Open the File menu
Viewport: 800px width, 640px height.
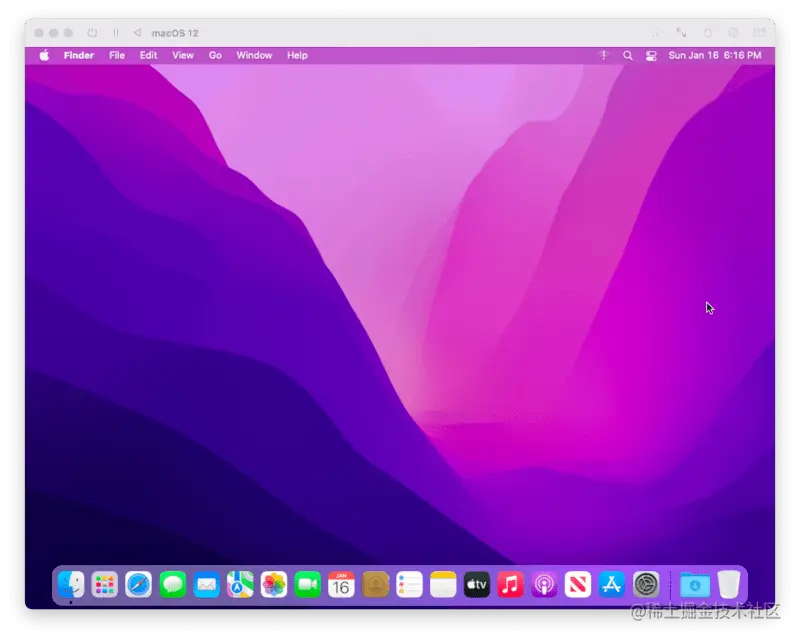[117, 55]
